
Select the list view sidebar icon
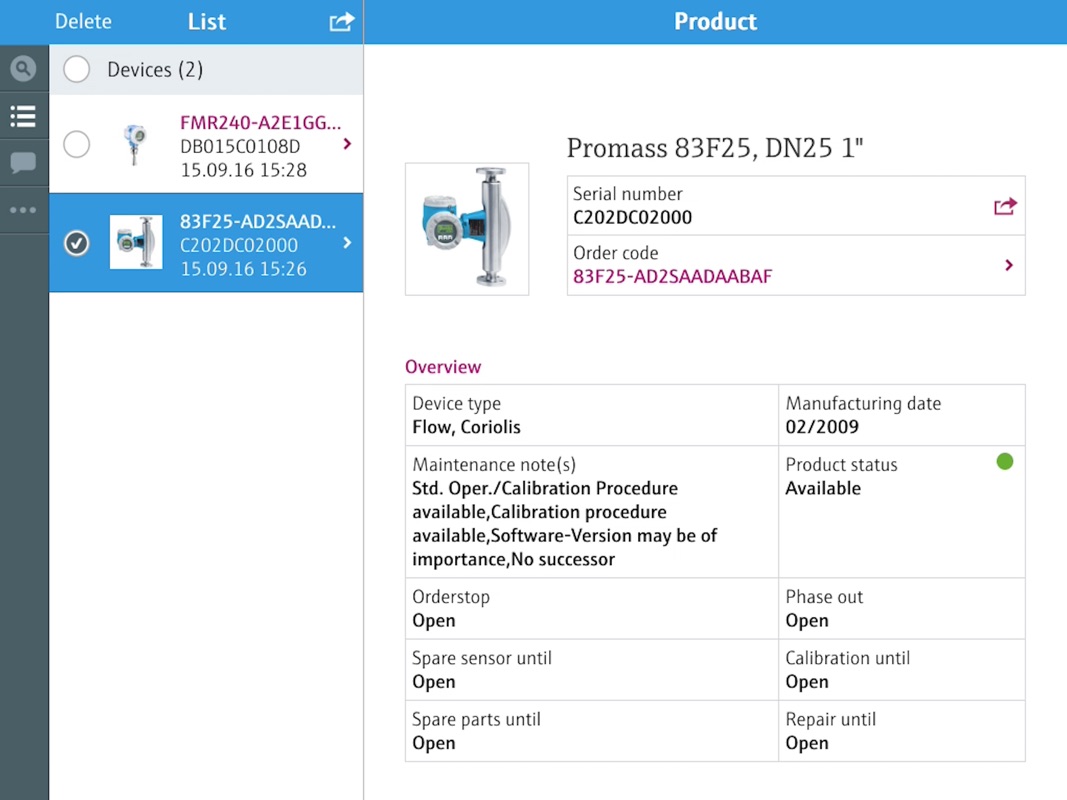23,116
